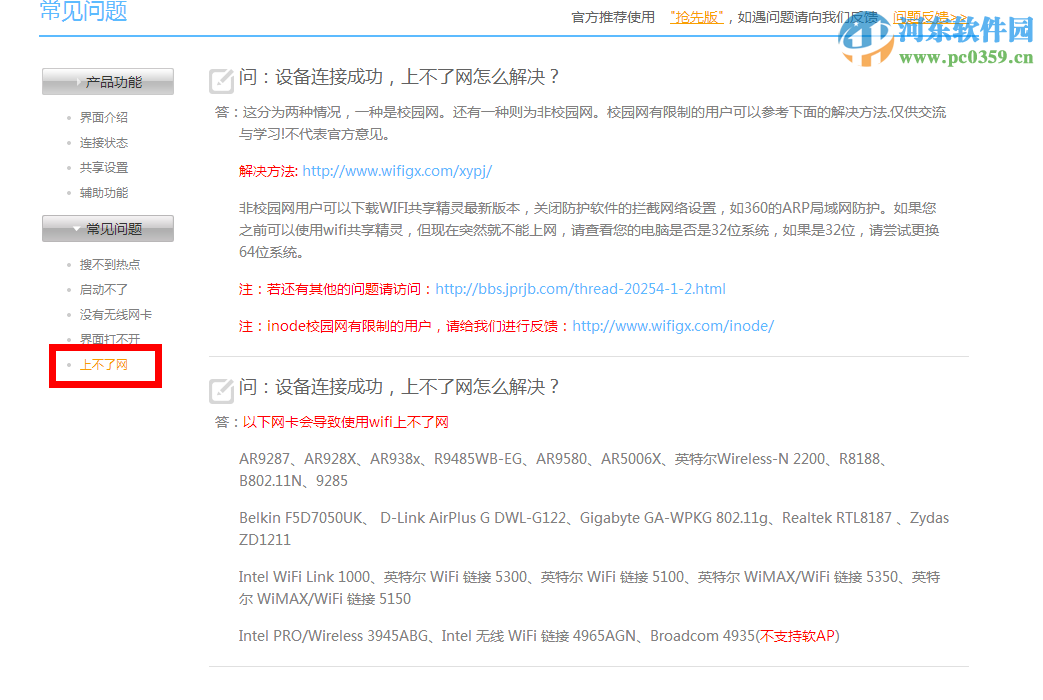
Task: Click the 问题反馈>> feedback link
Action: point(932,17)
